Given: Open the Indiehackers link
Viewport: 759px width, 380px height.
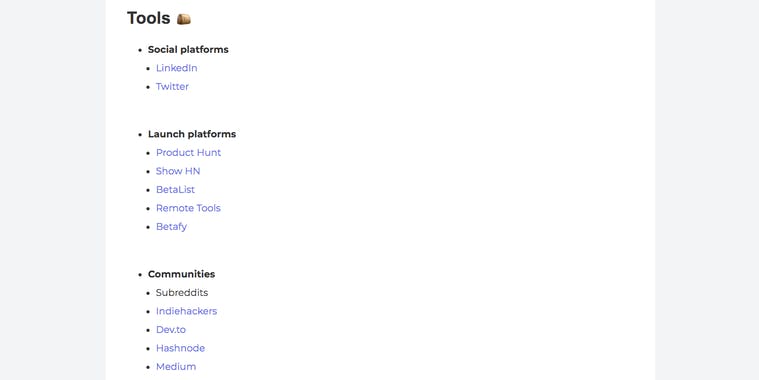Looking at the screenshot, I should [186, 311].
